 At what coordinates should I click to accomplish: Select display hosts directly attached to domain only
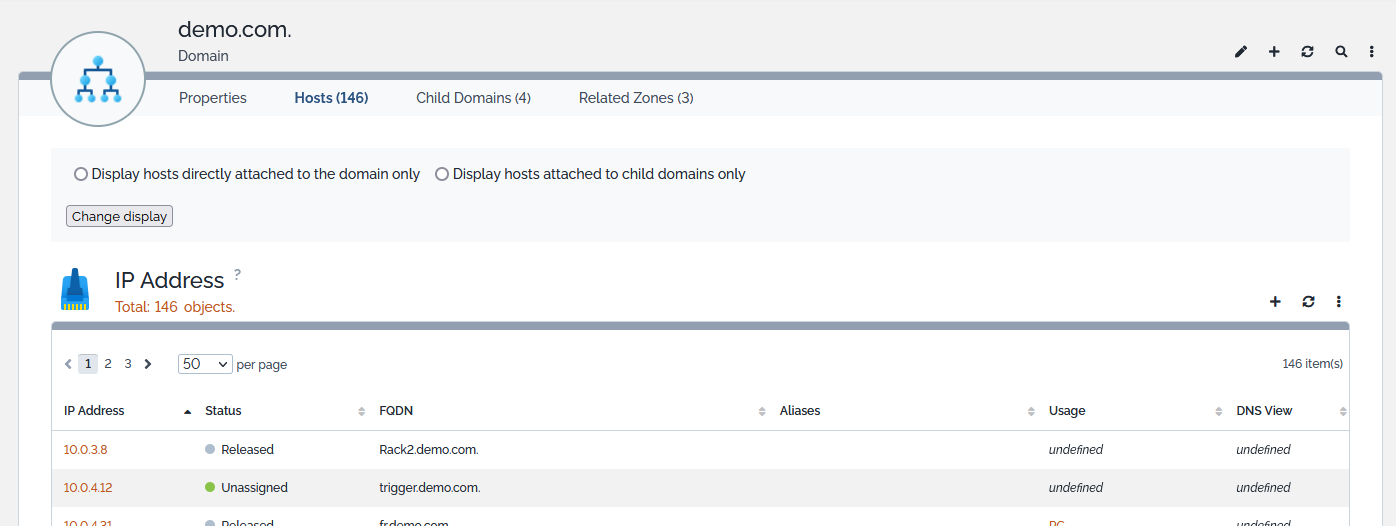coord(81,174)
